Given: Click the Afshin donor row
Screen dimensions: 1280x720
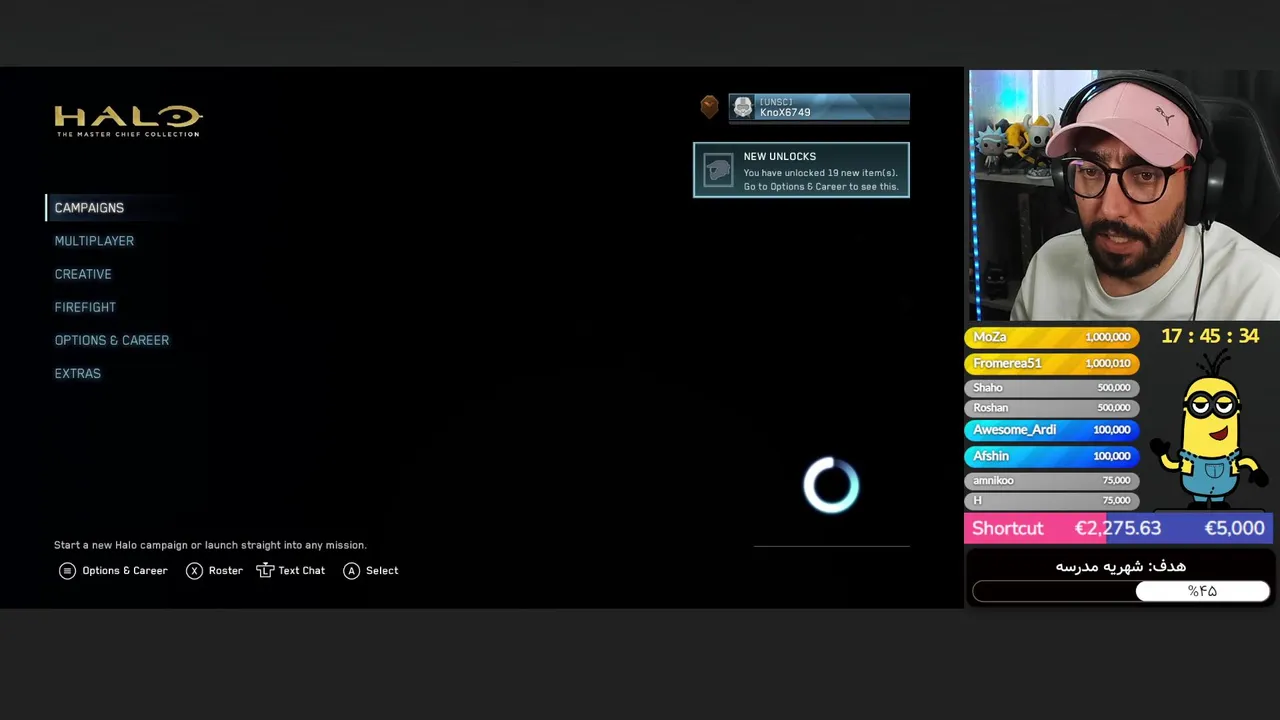Looking at the screenshot, I should tap(1051, 456).
